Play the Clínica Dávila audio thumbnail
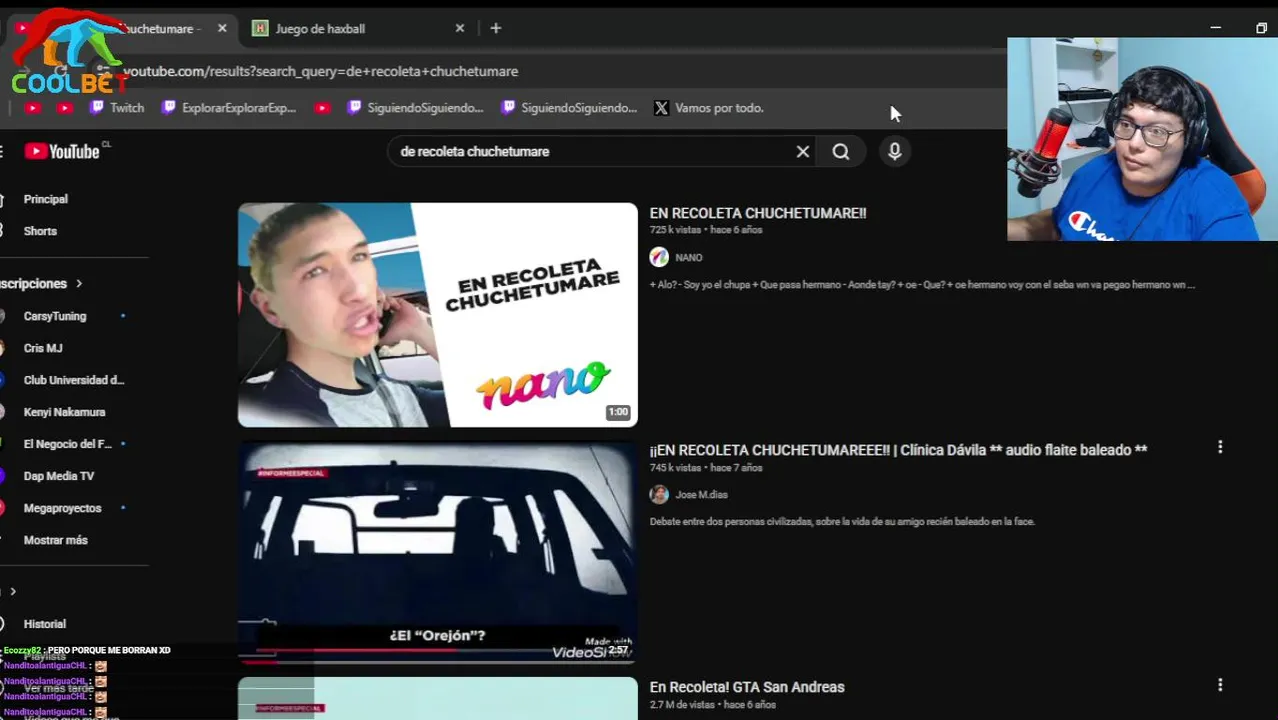Image resolution: width=1278 pixels, height=720 pixels. coord(437,553)
